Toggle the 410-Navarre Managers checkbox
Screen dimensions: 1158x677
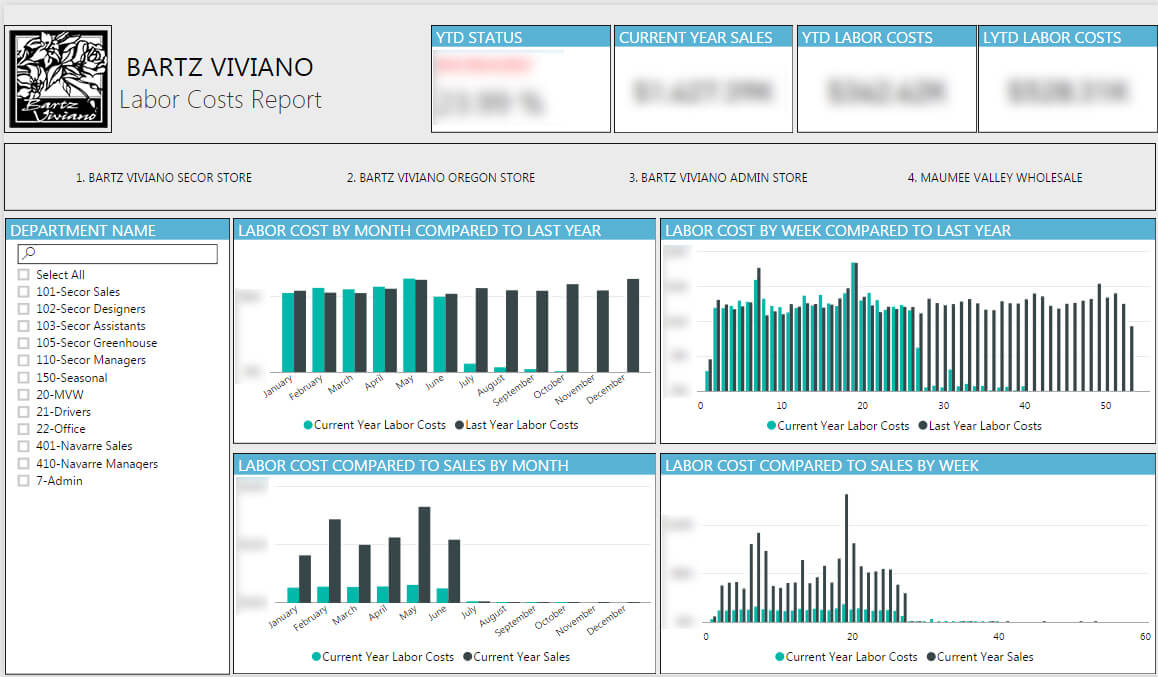[23, 464]
